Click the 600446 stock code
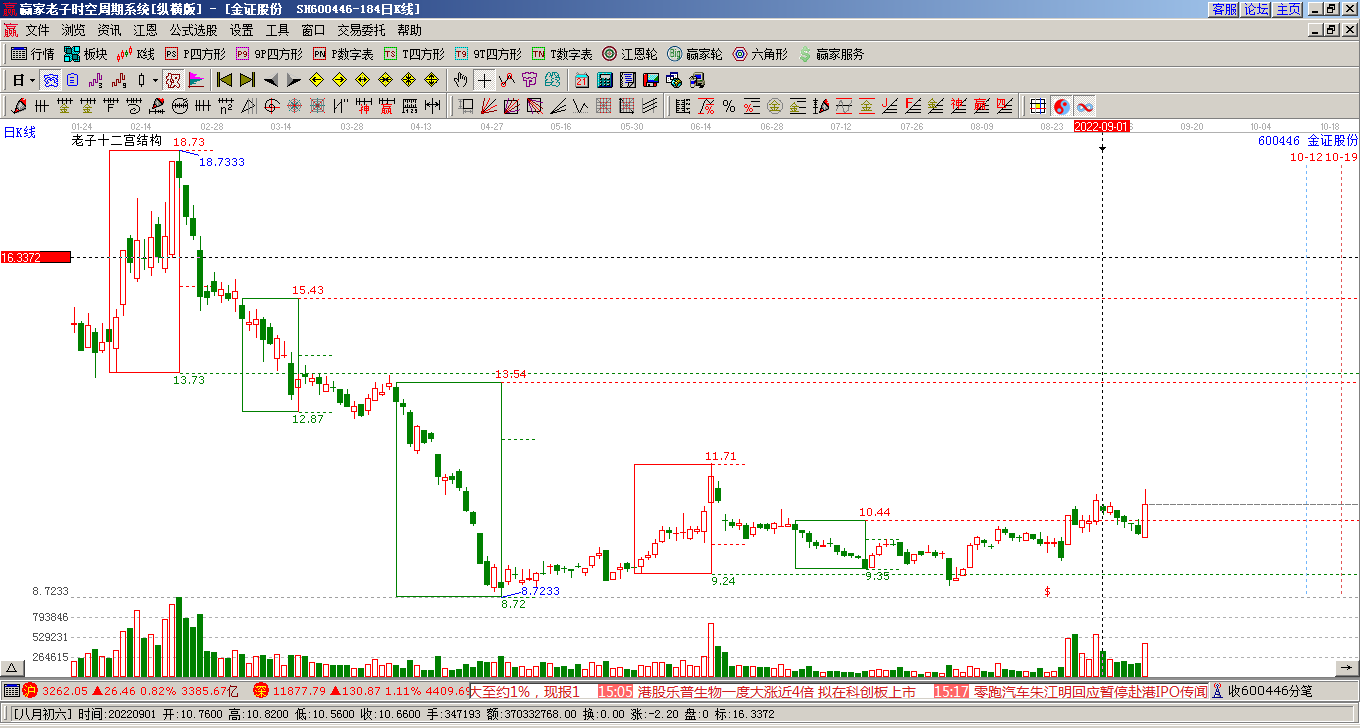The image size is (1360, 728). [x=1279, y=141]
